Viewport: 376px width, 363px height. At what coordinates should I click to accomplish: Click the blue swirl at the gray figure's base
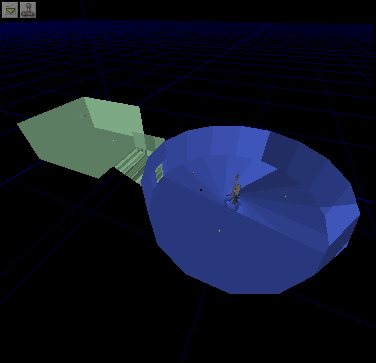pyautogui.click(x=233, y=202)
